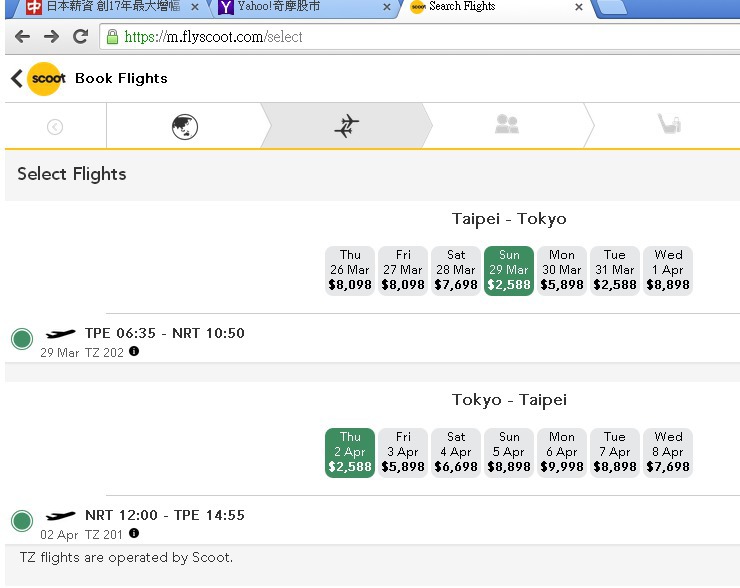740x588 pixels.
Task: Click the Scoot logo icon
Action: coord(46,78)
